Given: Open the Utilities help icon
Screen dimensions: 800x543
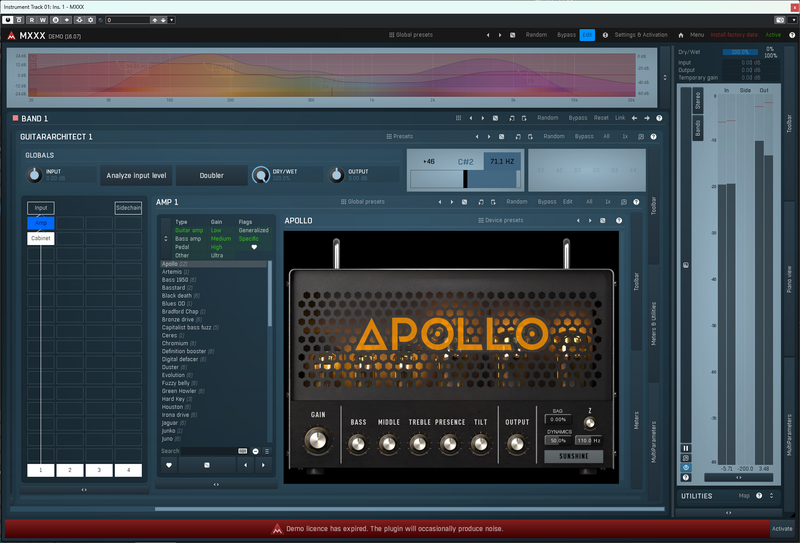Looking at the screenshot, I should pyautogui.click(x=759, y=496).
